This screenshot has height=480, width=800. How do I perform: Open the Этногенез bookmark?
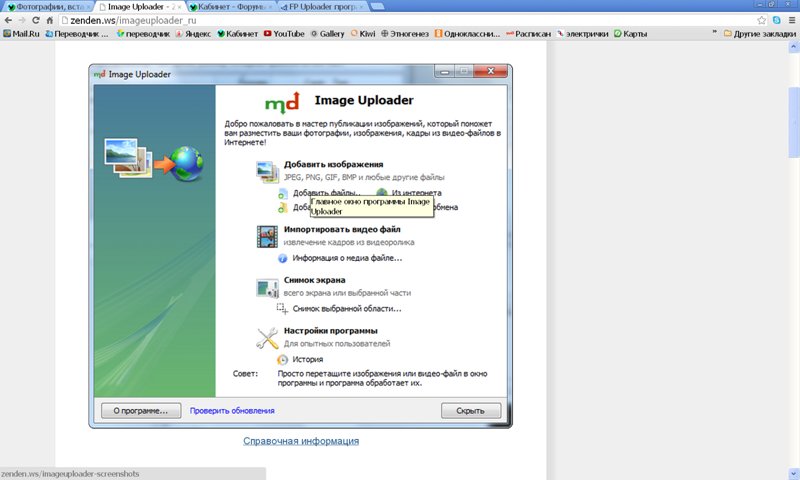point(405,34)
